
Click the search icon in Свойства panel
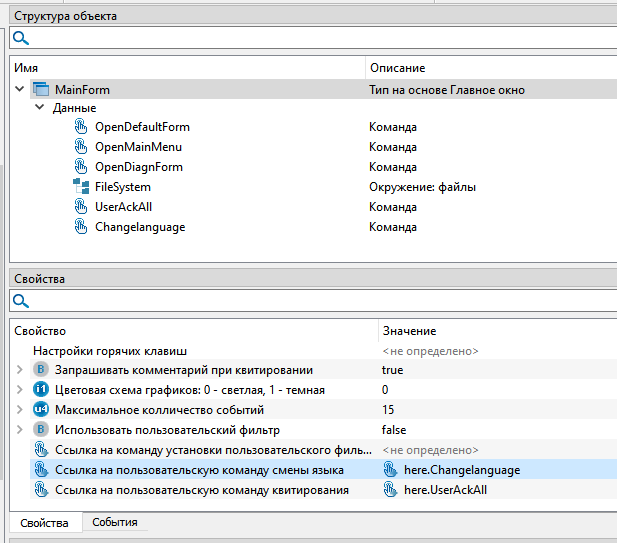point(20,301)
